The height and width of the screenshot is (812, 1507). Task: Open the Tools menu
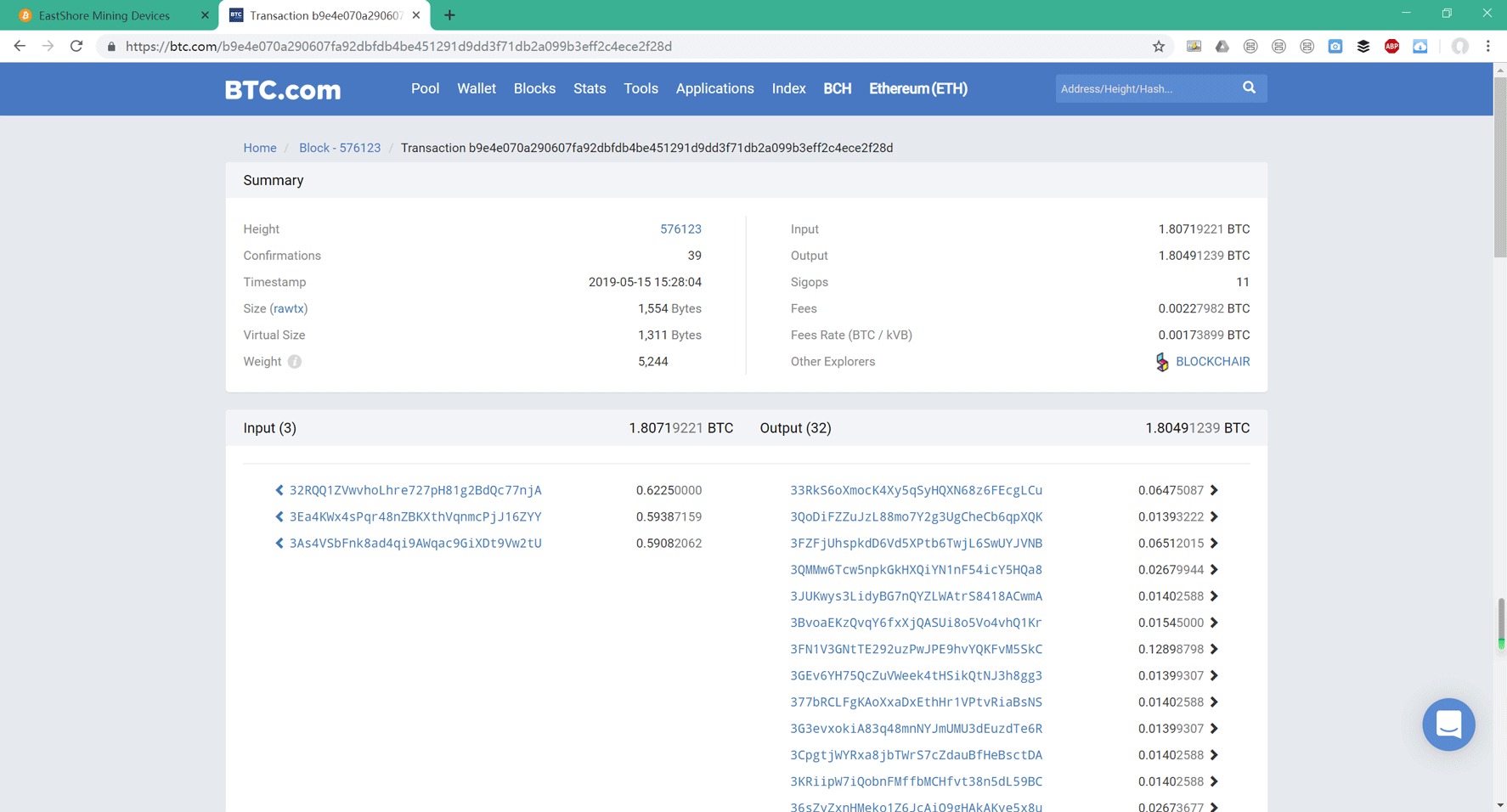(641, 88)
